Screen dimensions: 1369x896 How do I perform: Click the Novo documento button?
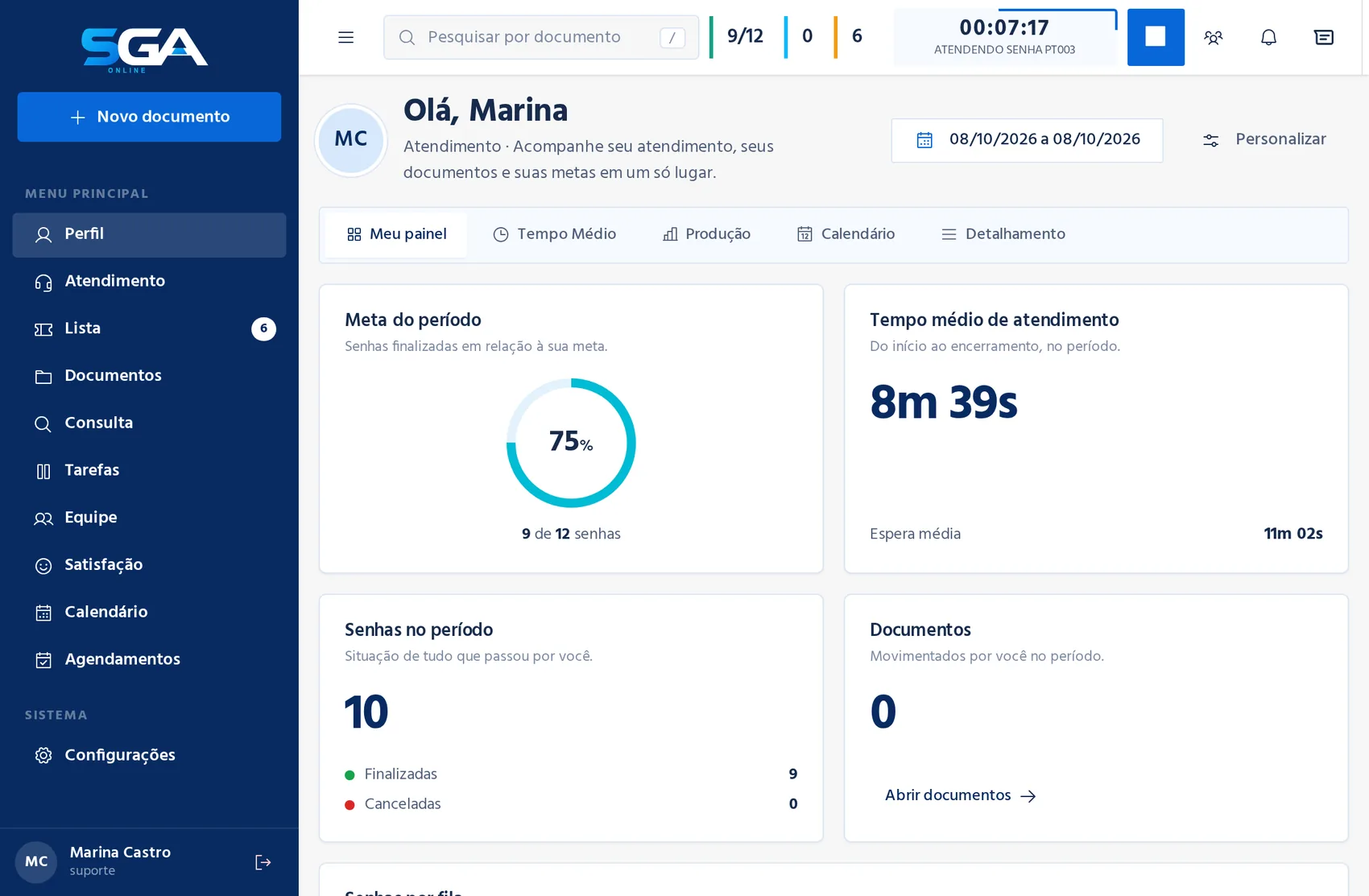pyautogui.click(x=149, y=117)
